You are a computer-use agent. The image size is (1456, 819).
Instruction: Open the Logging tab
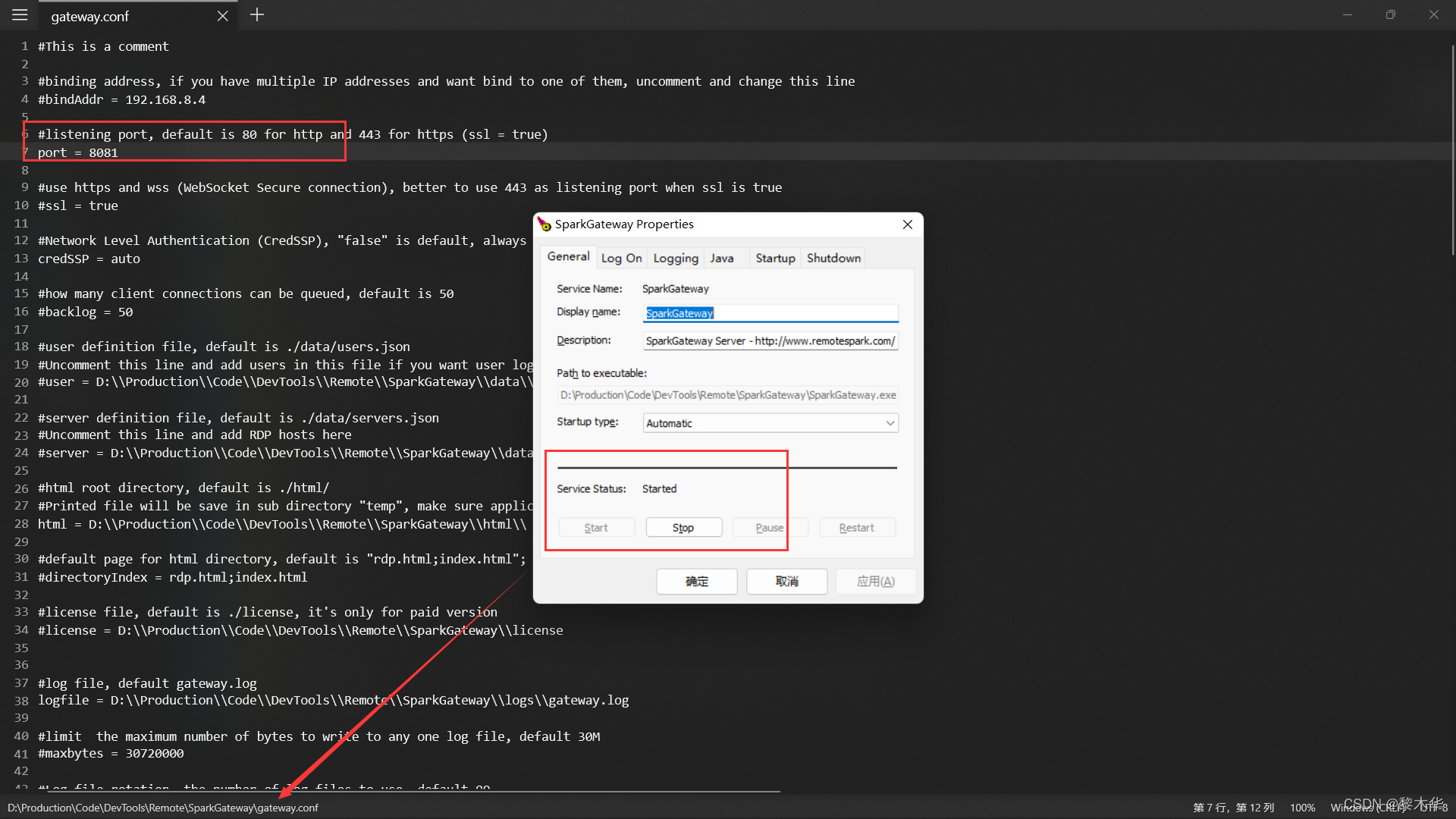(675, 259)
